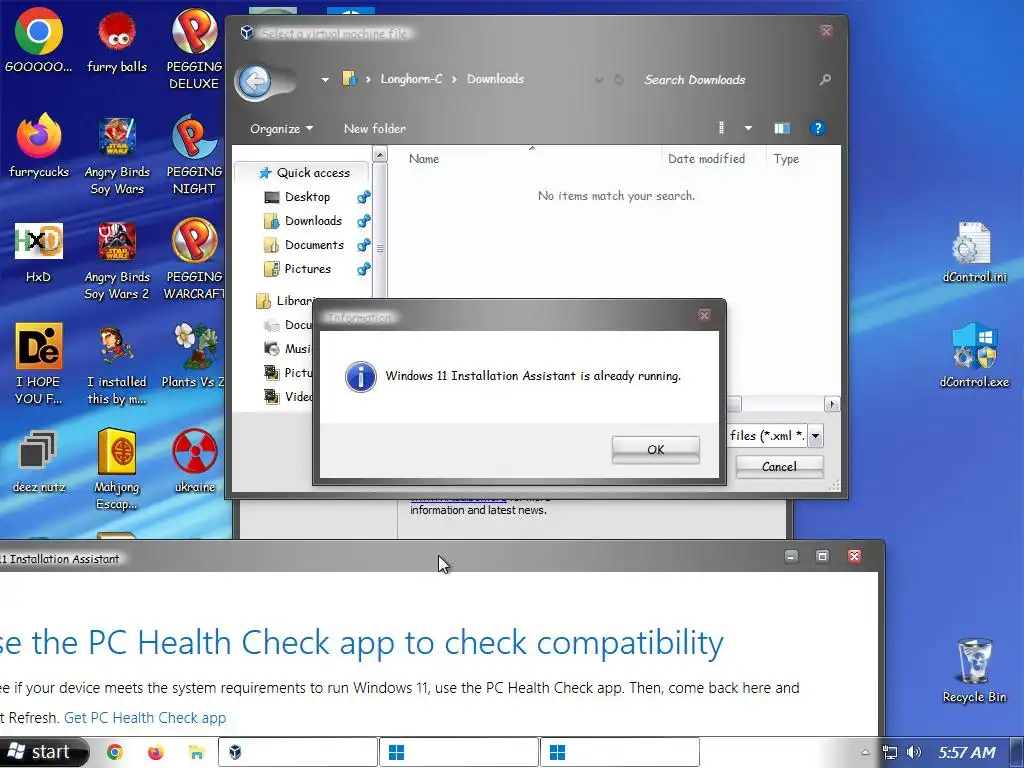Click the taskbar clock showing 5:57 AM
Viewport: 1024px width, 768px height.
pyautogui.click(x=967, y=752)
